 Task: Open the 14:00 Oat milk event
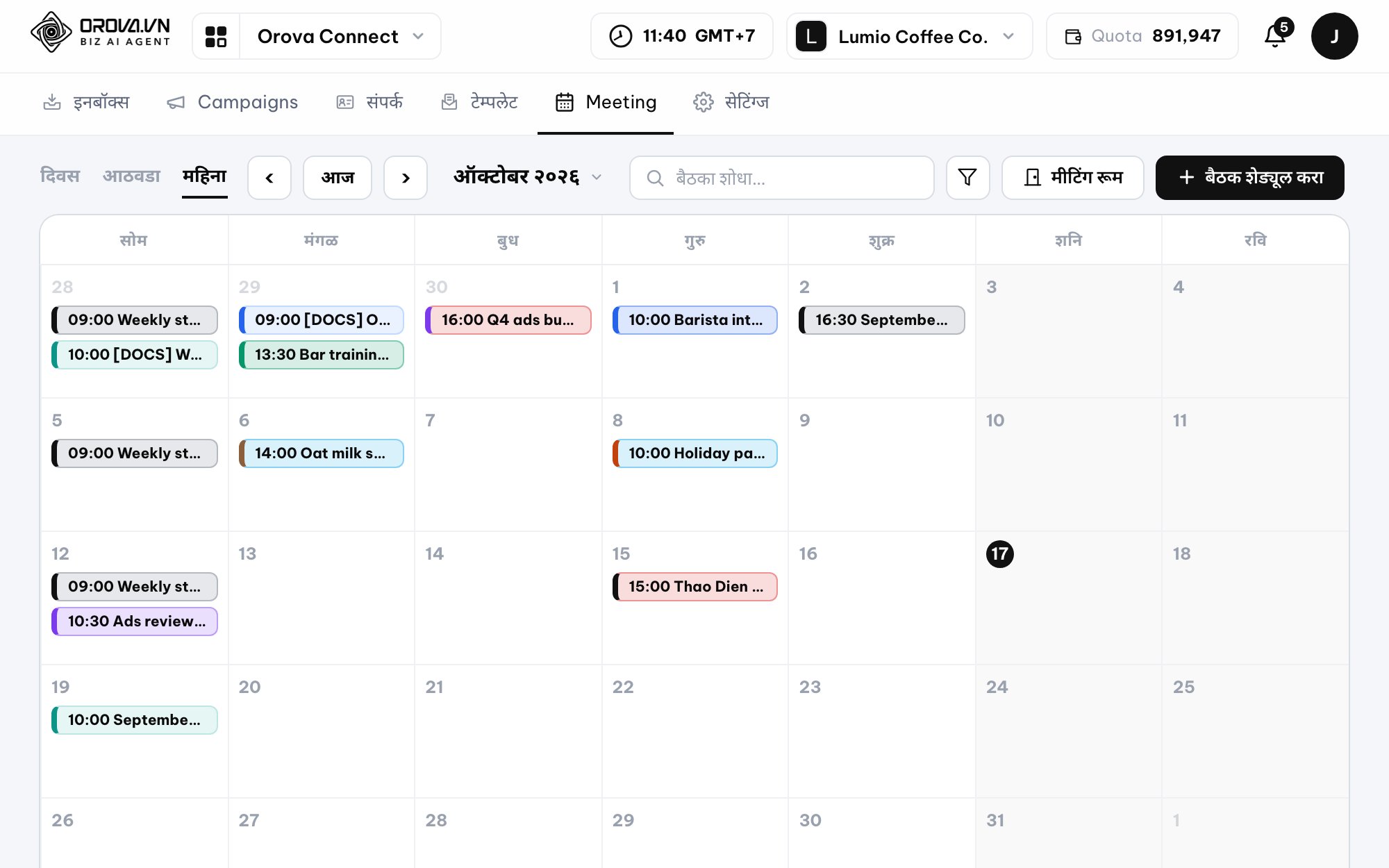(x=322, y=453)
